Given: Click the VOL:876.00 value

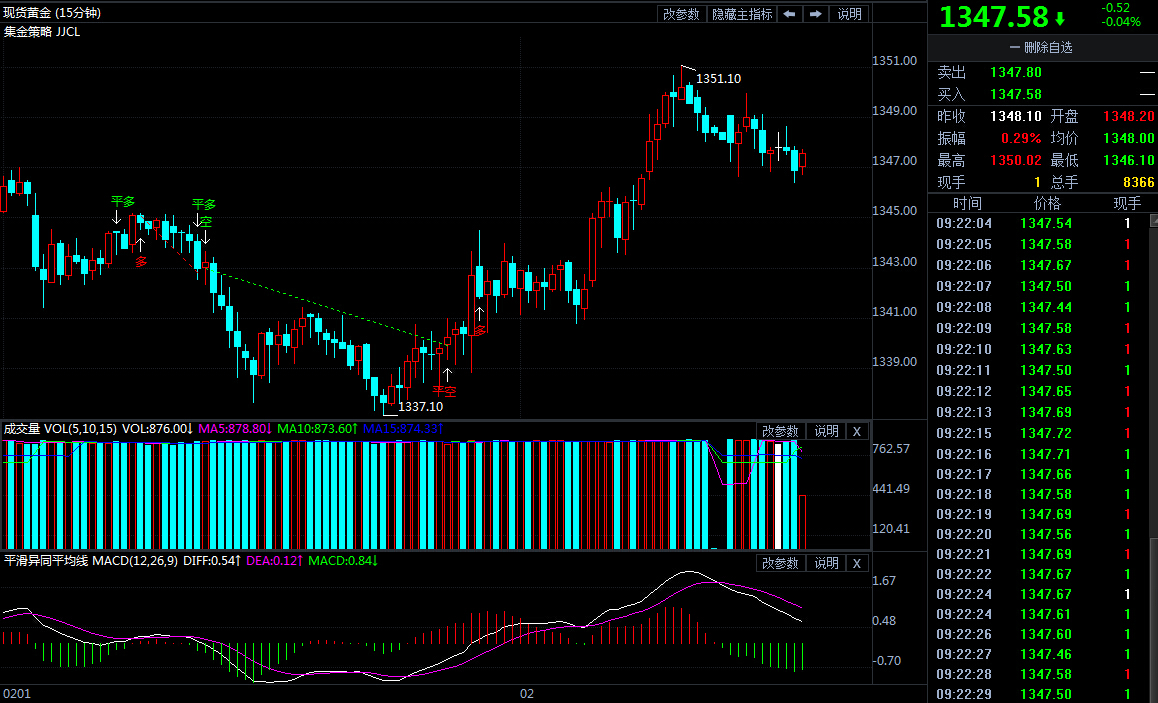Looking at the screenshot, I should coord(157,428).
